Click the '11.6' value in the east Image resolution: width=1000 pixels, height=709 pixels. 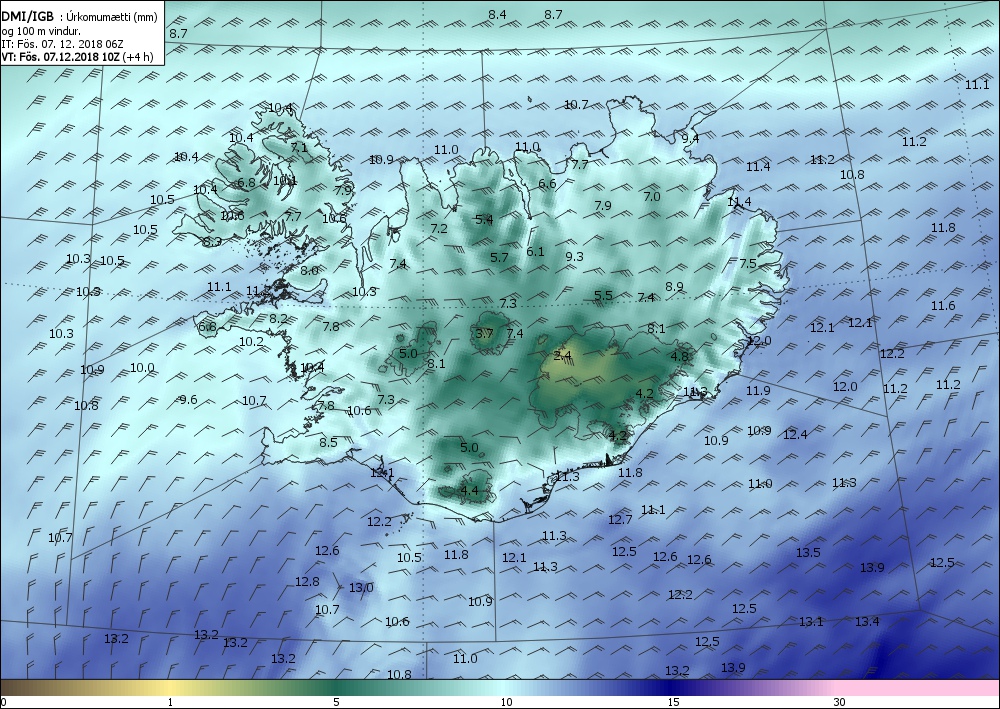tap(943, 305)
